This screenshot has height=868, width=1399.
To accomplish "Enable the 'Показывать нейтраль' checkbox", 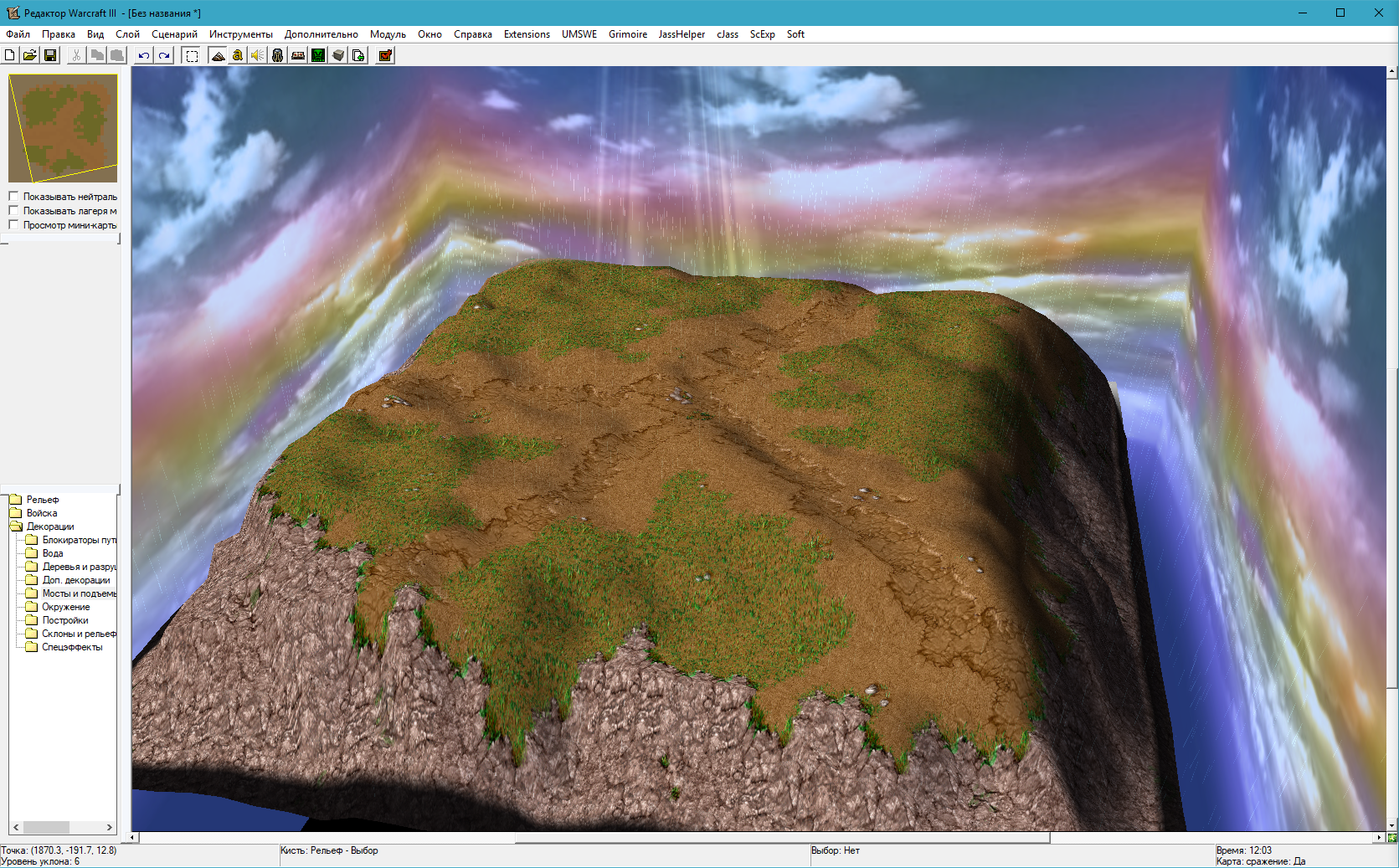I will (13, 197).
